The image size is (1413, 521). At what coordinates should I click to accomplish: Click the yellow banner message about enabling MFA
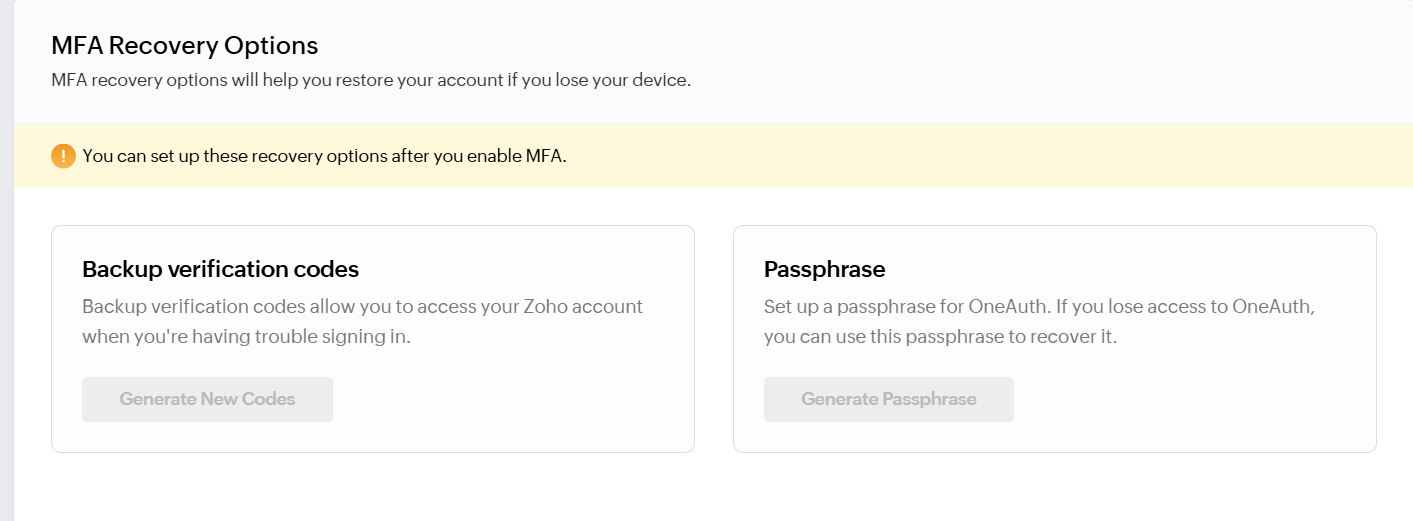click(325, 156)
